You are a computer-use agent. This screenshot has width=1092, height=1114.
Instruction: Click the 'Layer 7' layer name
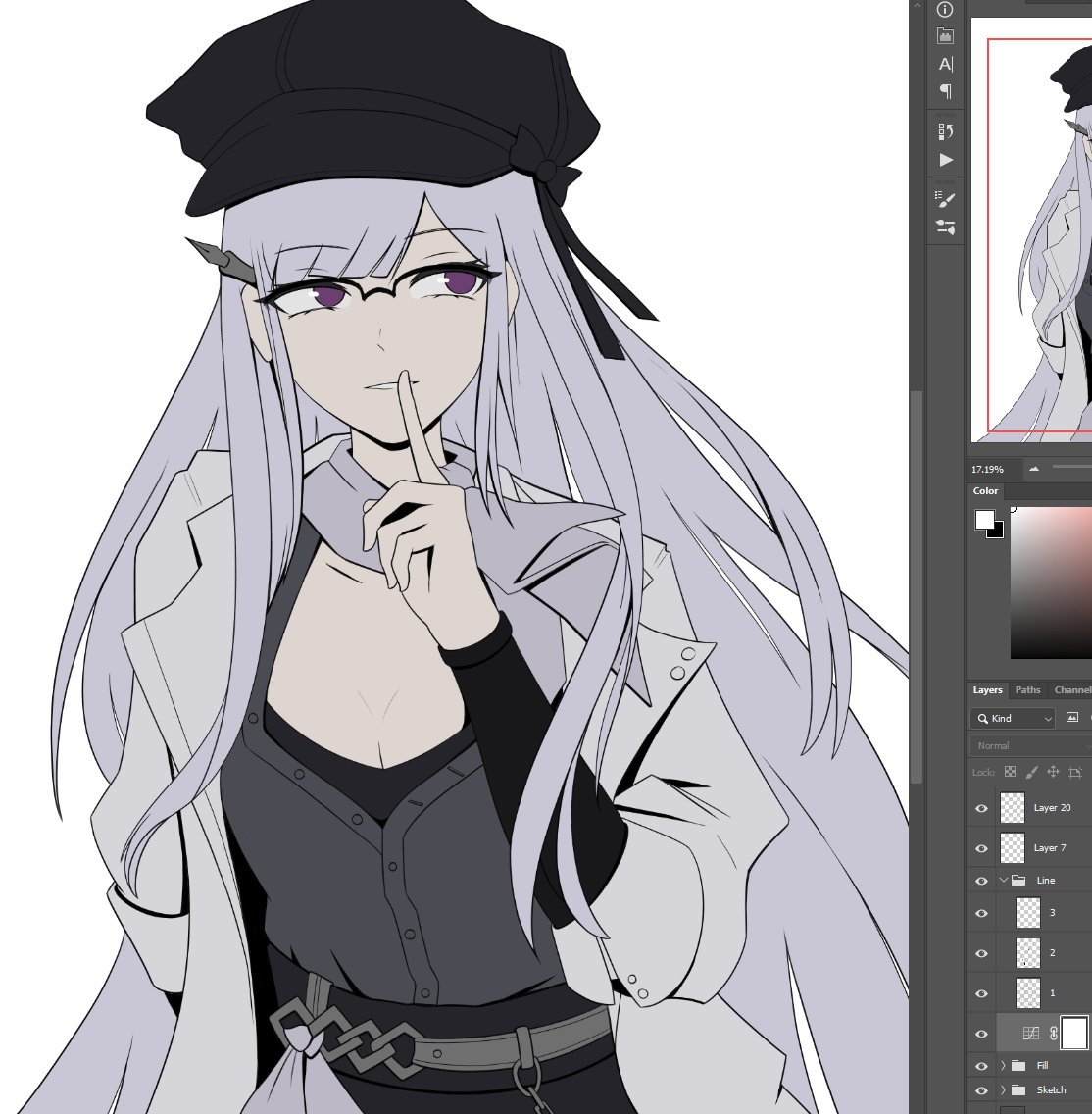pyautogui.click(x=1050, y=847)
